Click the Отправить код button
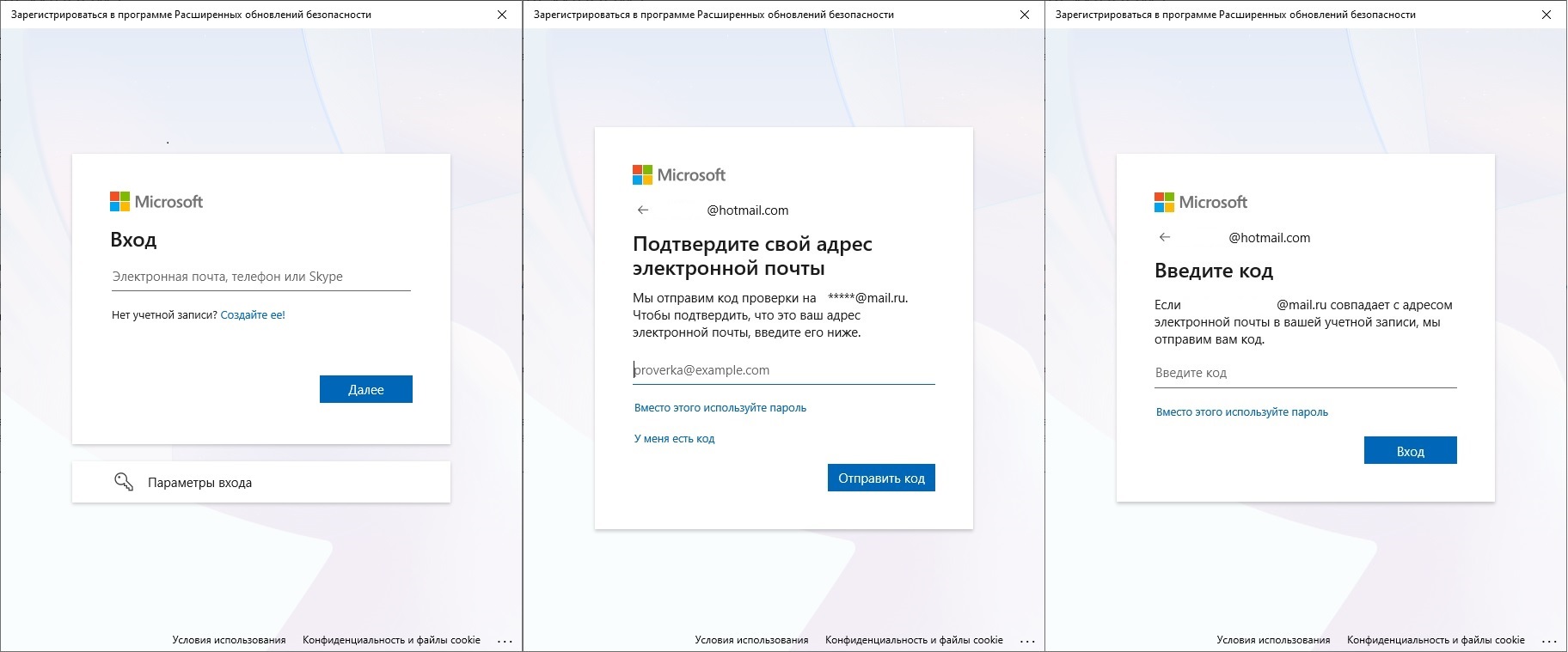Screen dimensions: 1568x652 [x=881, y=478]
